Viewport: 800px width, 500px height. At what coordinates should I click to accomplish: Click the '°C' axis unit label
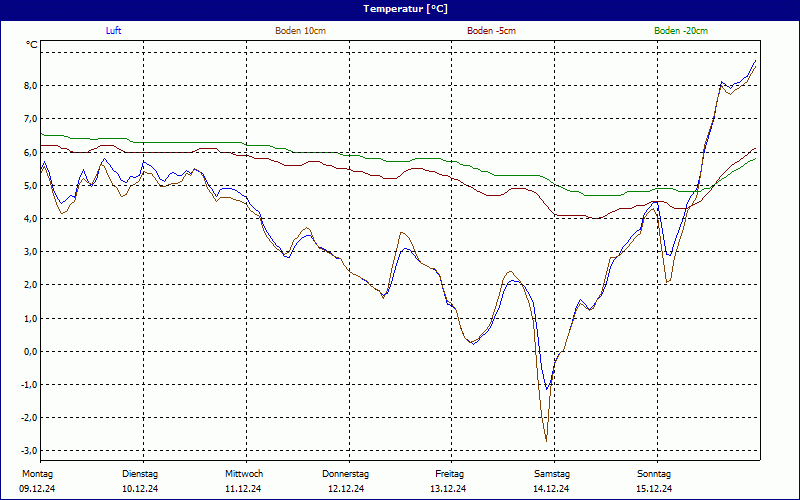point(32,45)
